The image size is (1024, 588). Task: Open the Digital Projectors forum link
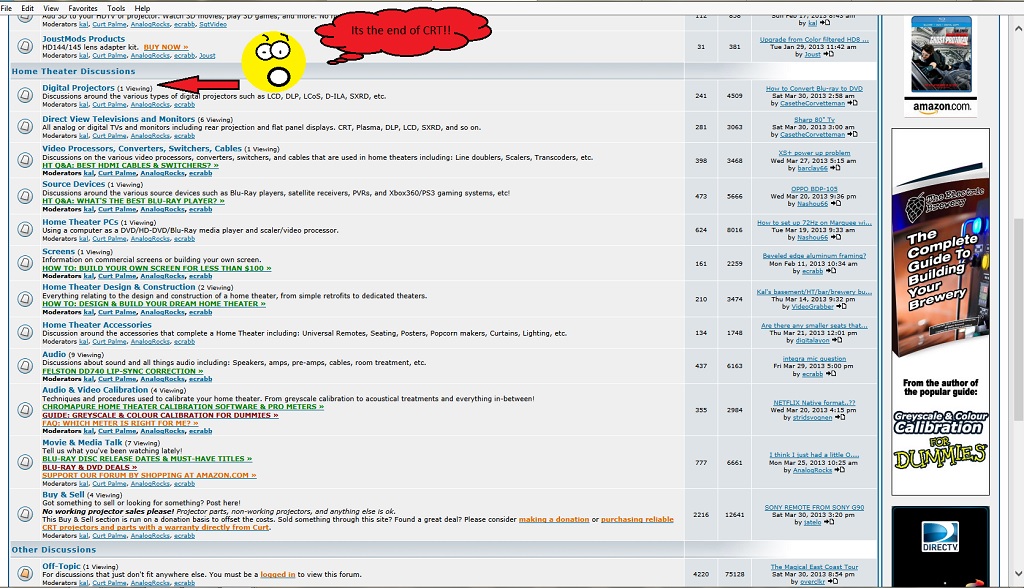(78, 88)
